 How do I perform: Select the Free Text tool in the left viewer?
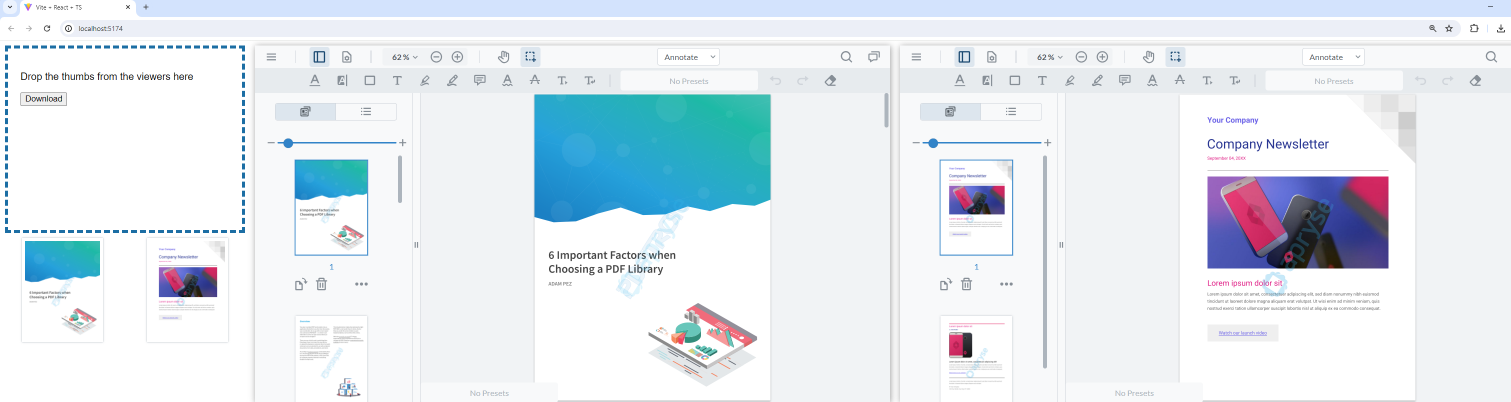[x=397, y=80]
